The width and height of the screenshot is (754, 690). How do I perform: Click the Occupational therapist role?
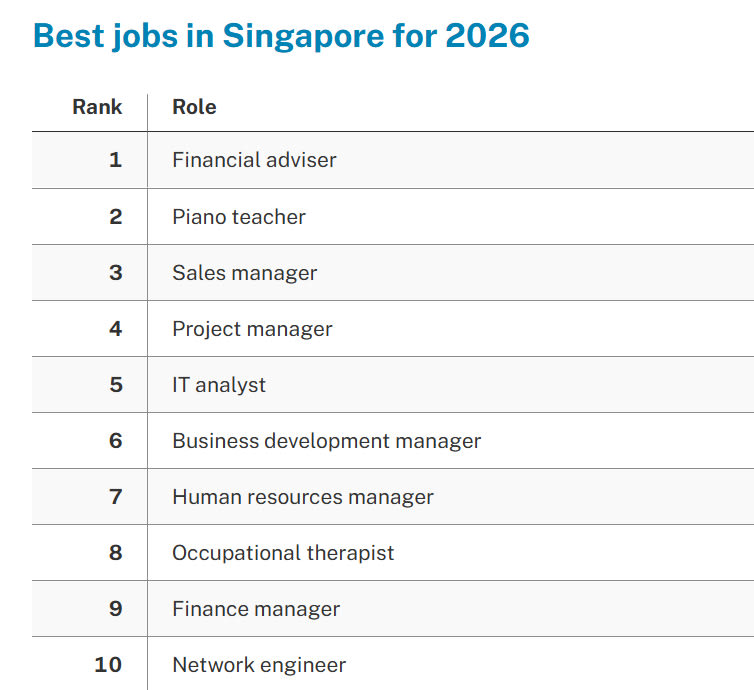[x=283, y=553]
